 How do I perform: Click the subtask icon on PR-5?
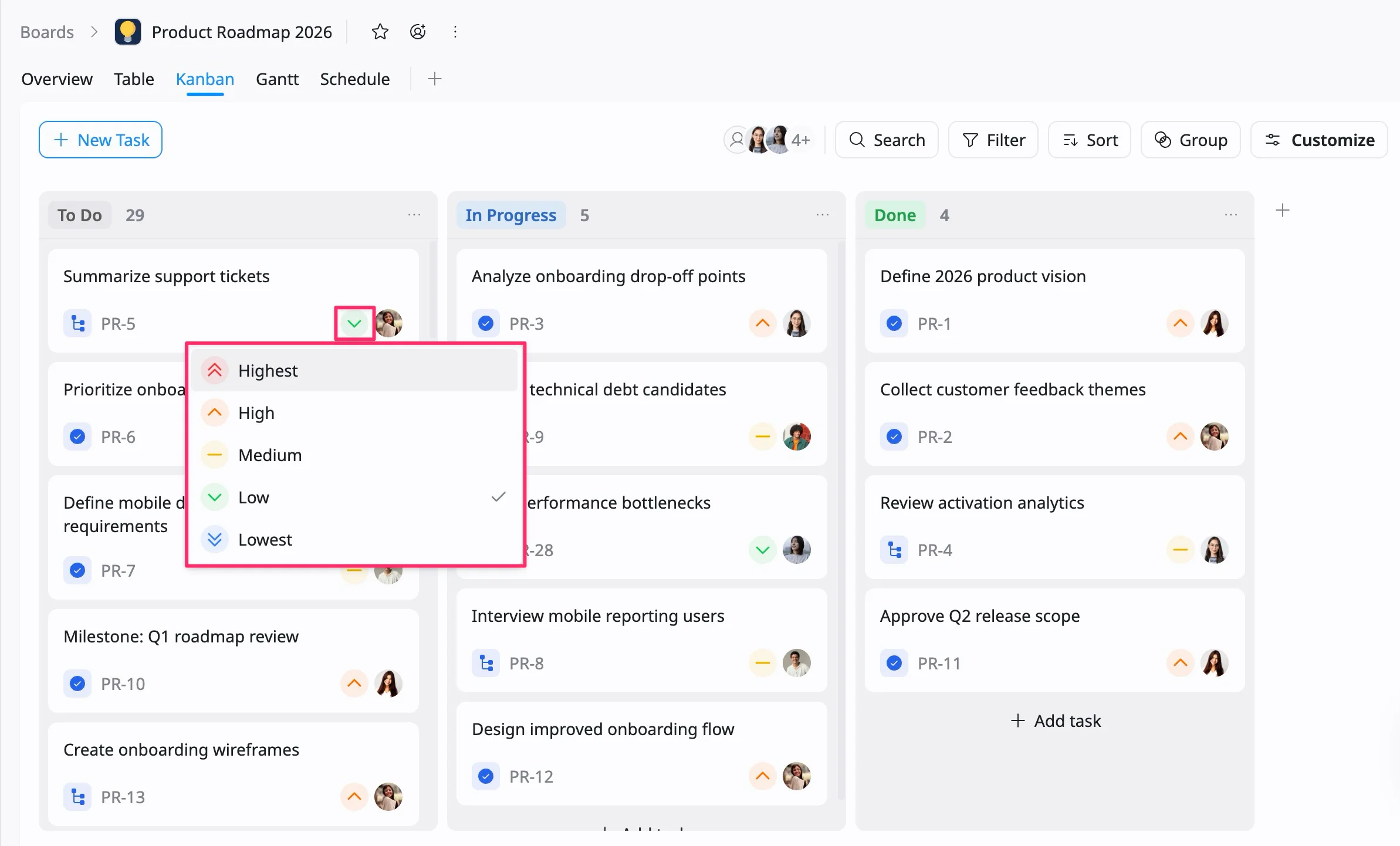coord(77,323)
